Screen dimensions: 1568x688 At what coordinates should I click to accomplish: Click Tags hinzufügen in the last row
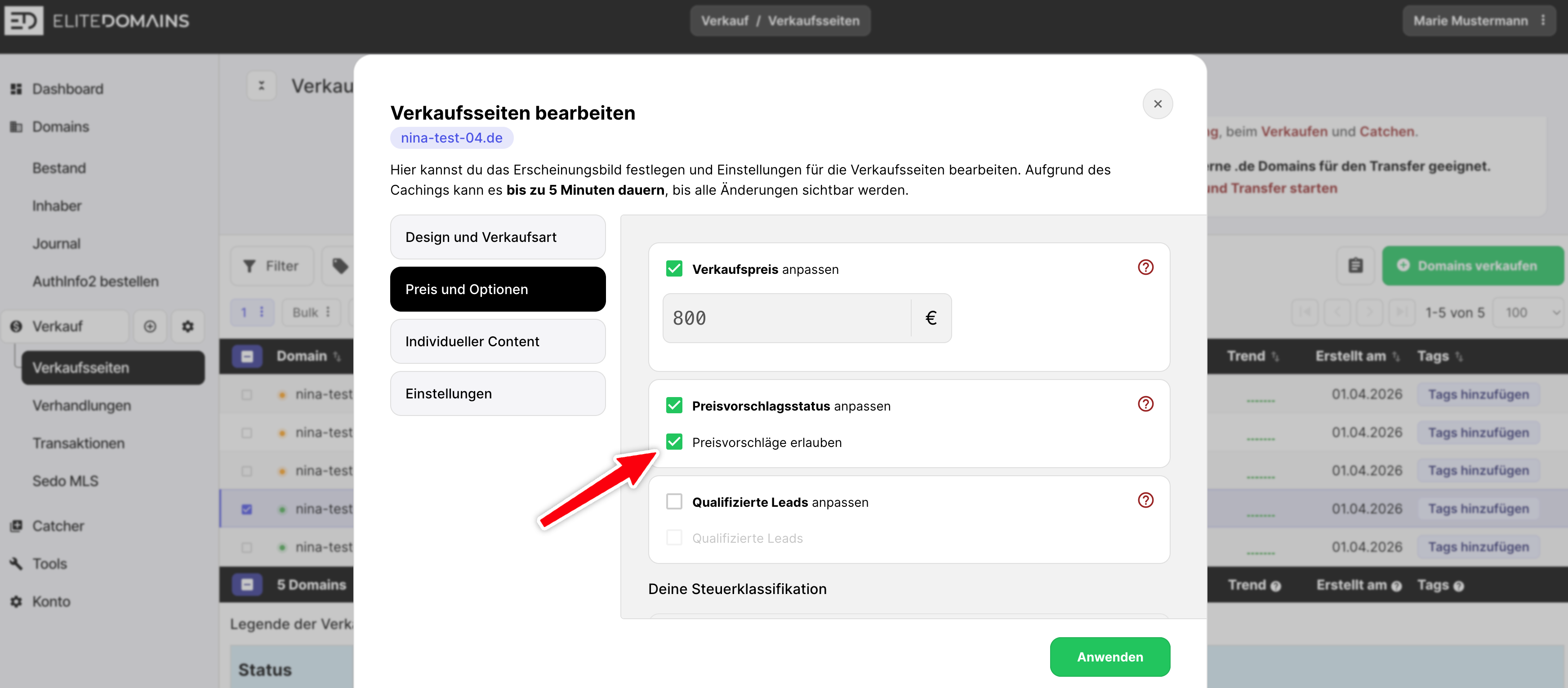point(1479,547)
